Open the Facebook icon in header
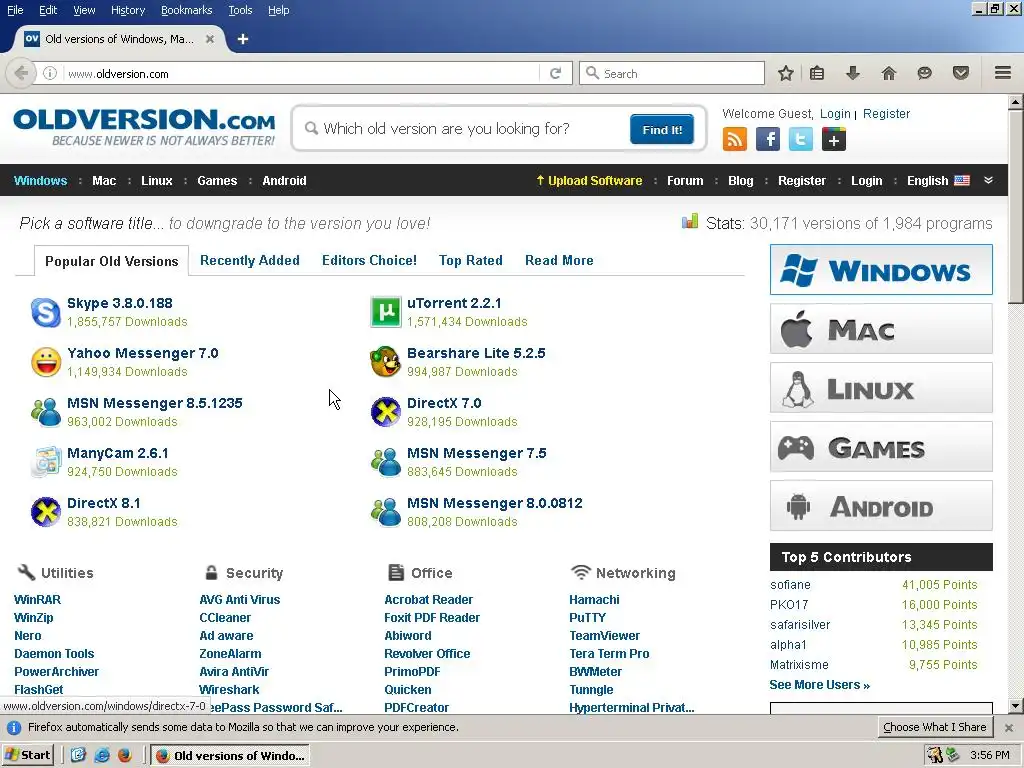Image resolution: width=1024 pixels, height=768 pixels. click(x=768, y=139)
